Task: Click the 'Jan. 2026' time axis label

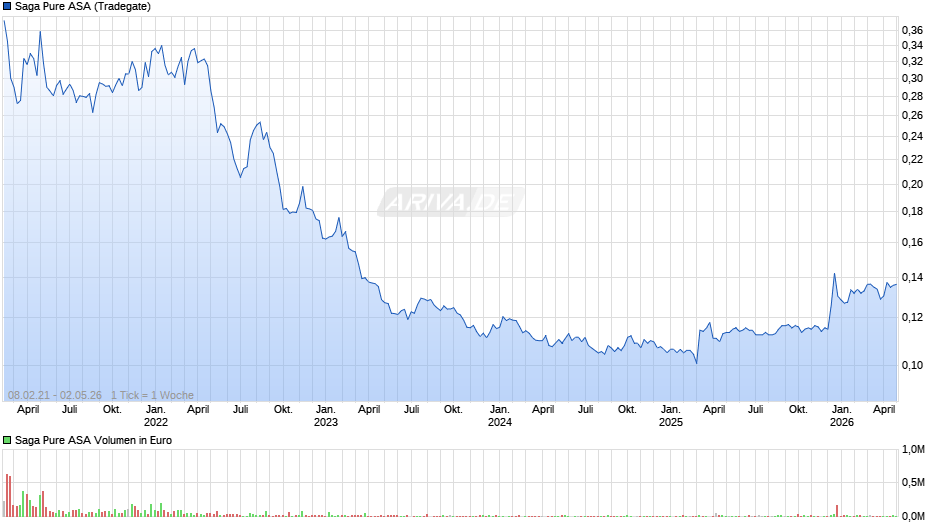Action: click(x=842, y=416)
